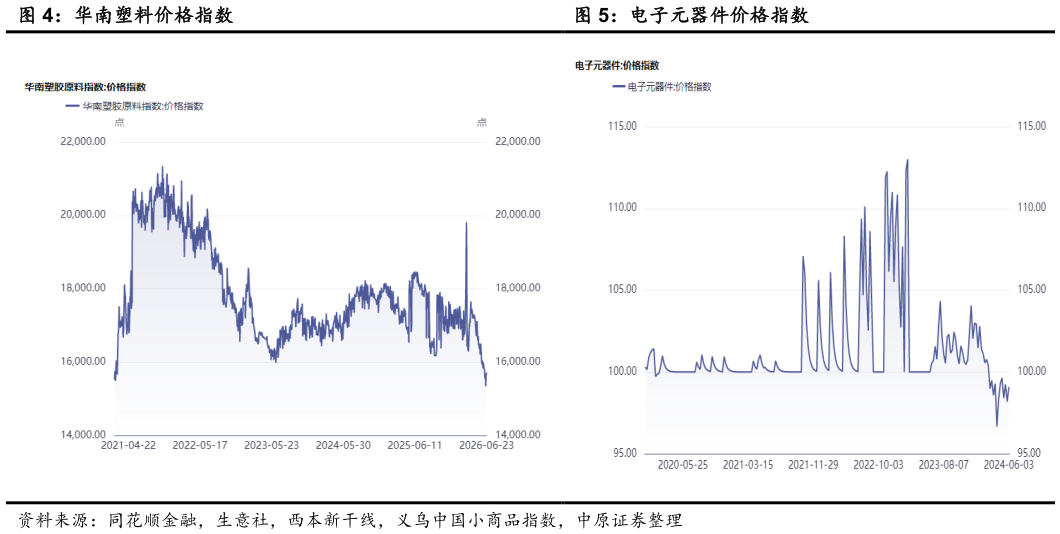
Task: Click right unit label '点' above plastics chart
Action: coord(482,122)
